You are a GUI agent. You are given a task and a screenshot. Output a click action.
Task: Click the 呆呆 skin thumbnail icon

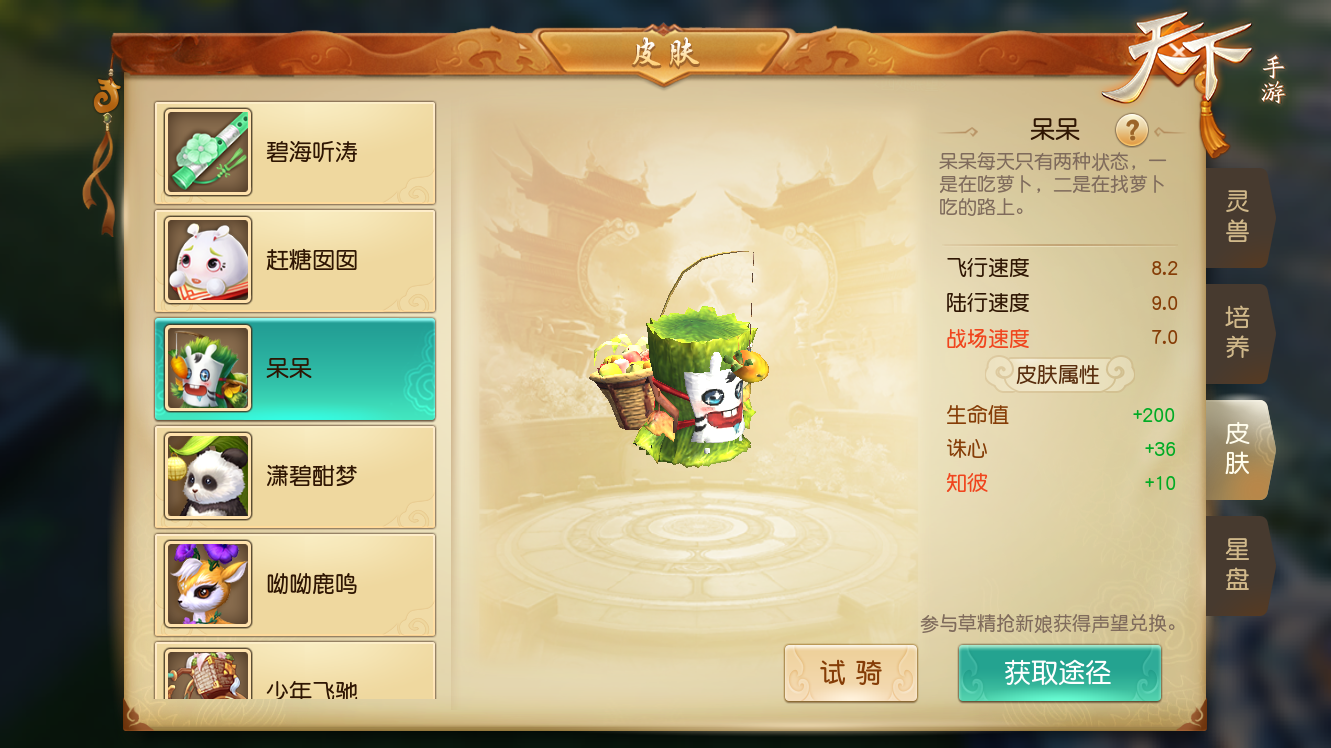click(208, 368)
